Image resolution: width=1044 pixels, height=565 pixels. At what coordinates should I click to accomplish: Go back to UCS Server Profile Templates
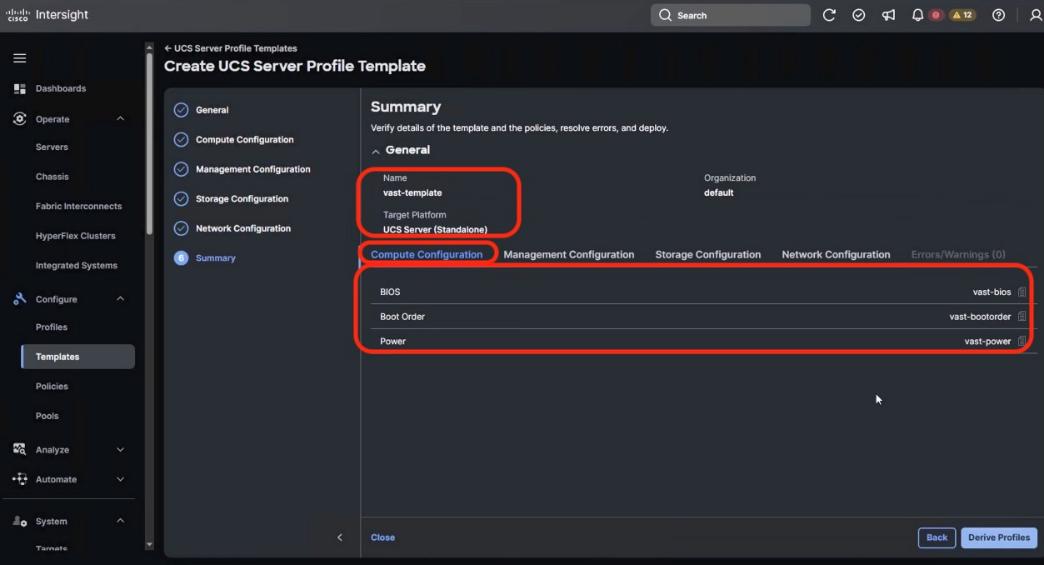point(230,48)
